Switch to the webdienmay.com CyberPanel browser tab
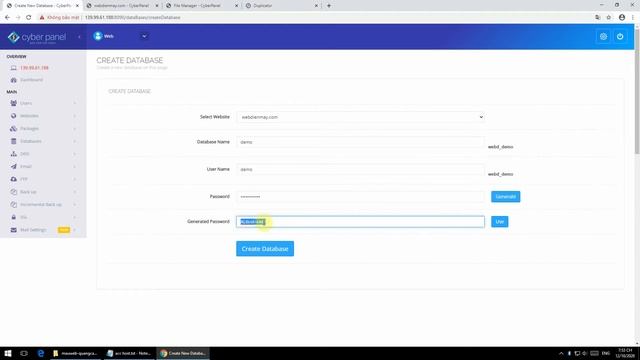The width and height of the screenshot is (640, 360). tap(121, 6)
